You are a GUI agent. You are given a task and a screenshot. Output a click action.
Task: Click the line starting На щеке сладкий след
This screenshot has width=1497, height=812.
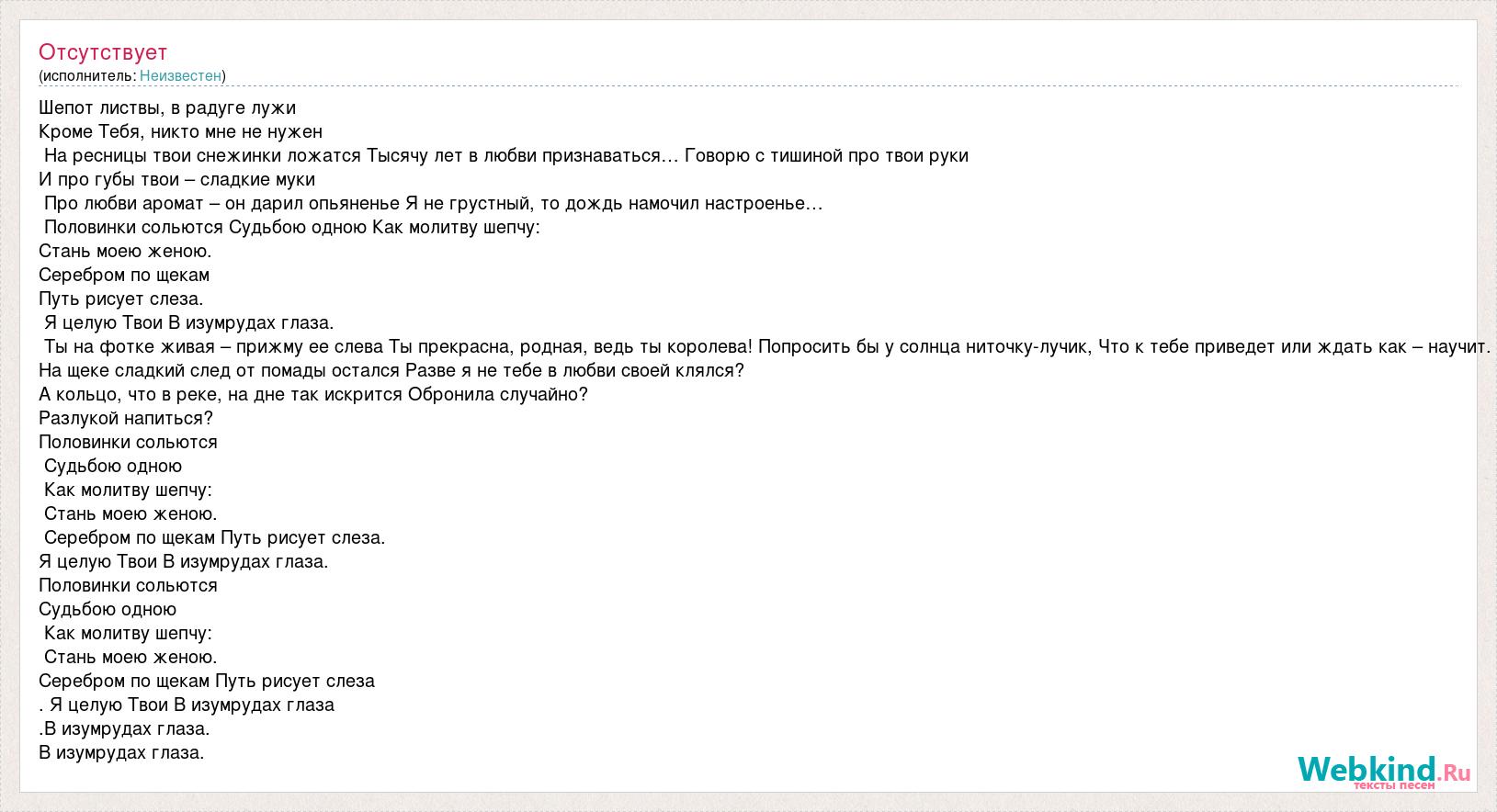[x=391, y=371]
